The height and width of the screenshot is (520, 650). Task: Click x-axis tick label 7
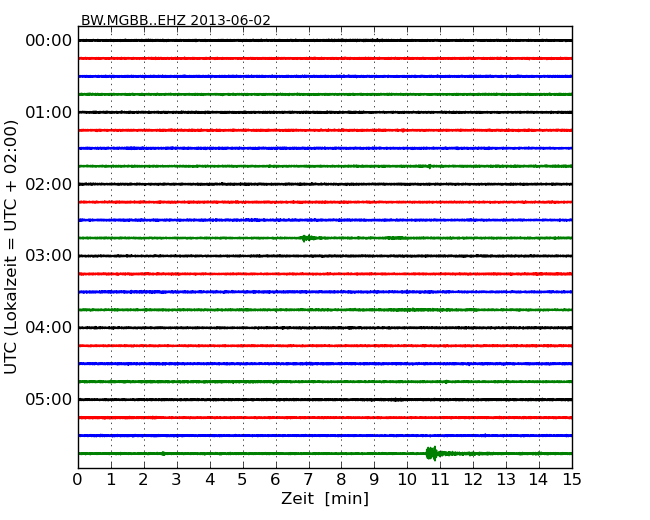(x=308, y=480)
